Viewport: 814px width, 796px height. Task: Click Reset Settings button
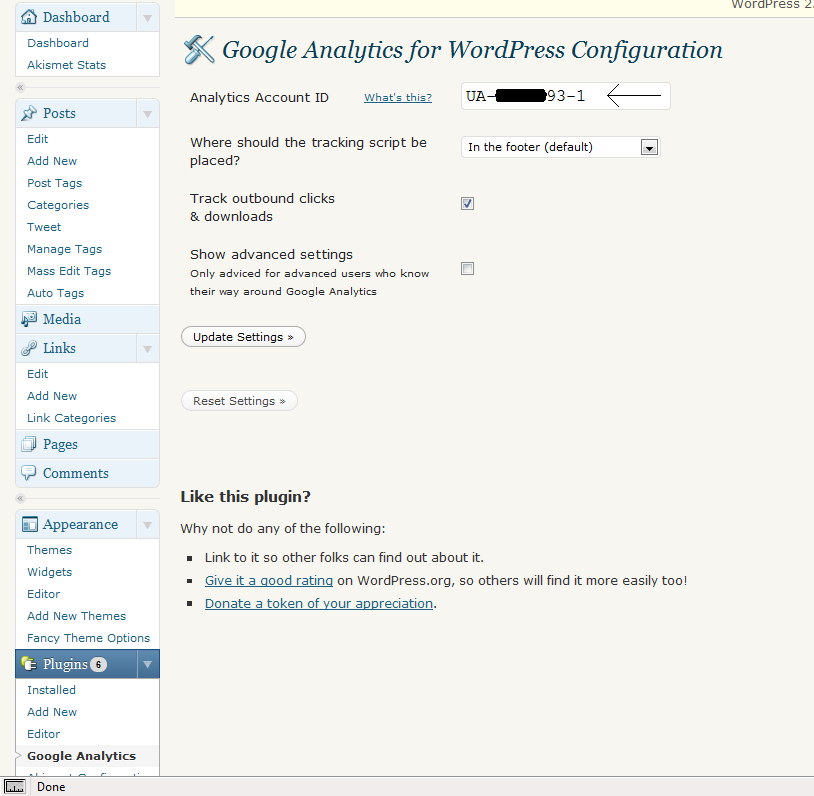coord(239,401)
